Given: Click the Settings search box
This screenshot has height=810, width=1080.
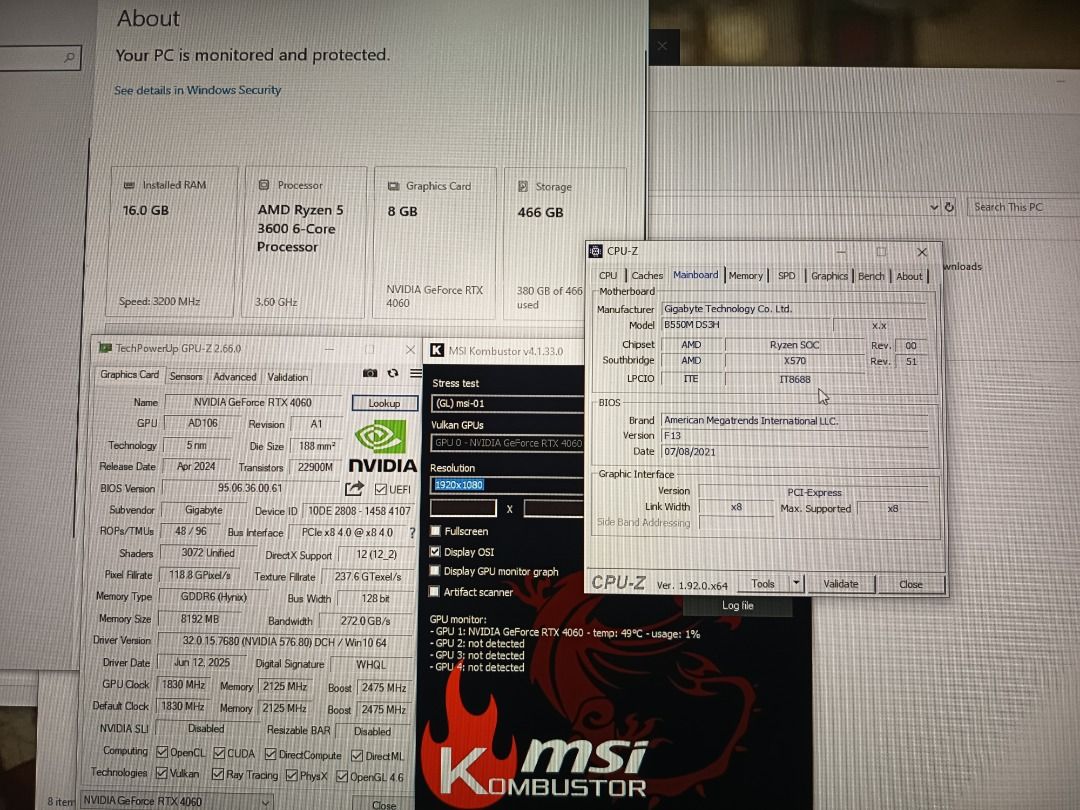Looking at the screenshot, I should pyautogui.click(x=40, y=58).
